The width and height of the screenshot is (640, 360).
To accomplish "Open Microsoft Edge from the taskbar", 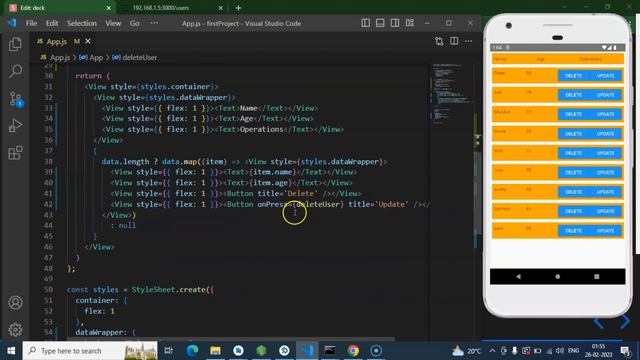I will (193, 350).
